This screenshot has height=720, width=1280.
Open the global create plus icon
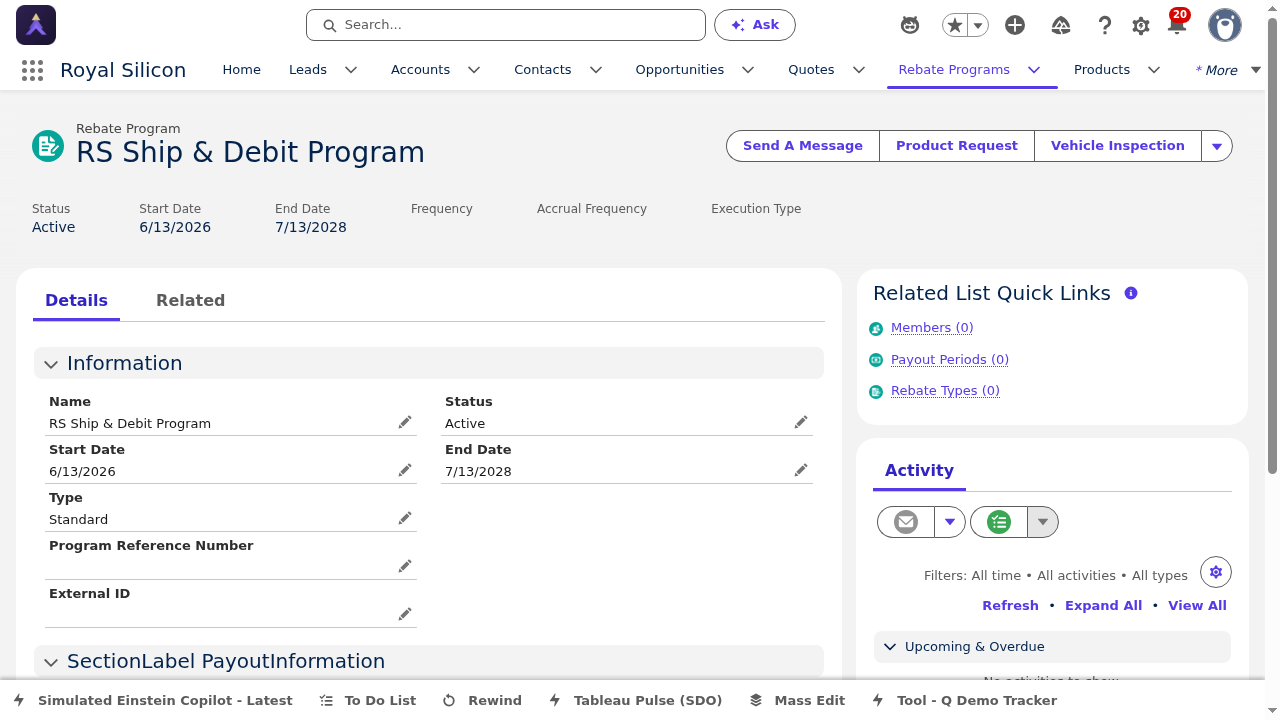1015,25
